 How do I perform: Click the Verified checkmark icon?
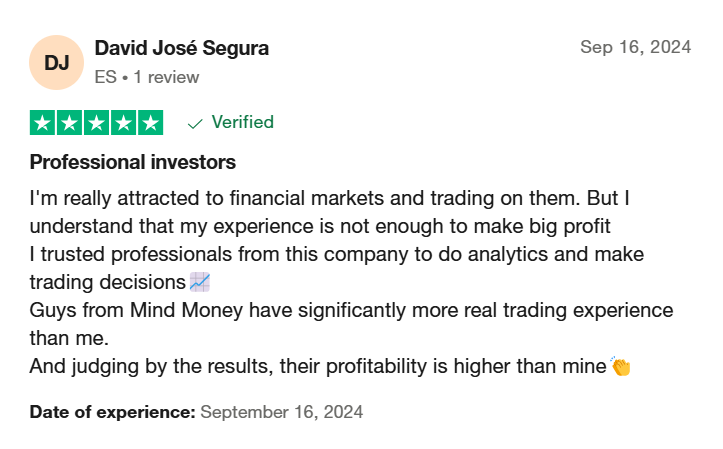click(195, 123)
